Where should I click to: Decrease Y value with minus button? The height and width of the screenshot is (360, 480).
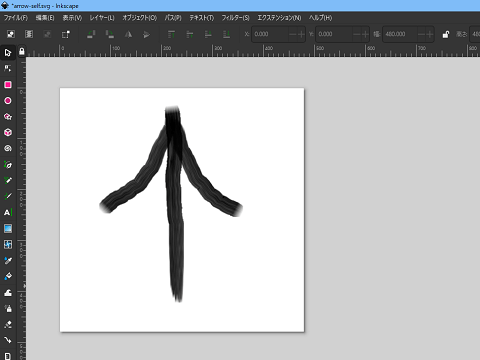tap(357, 34)
